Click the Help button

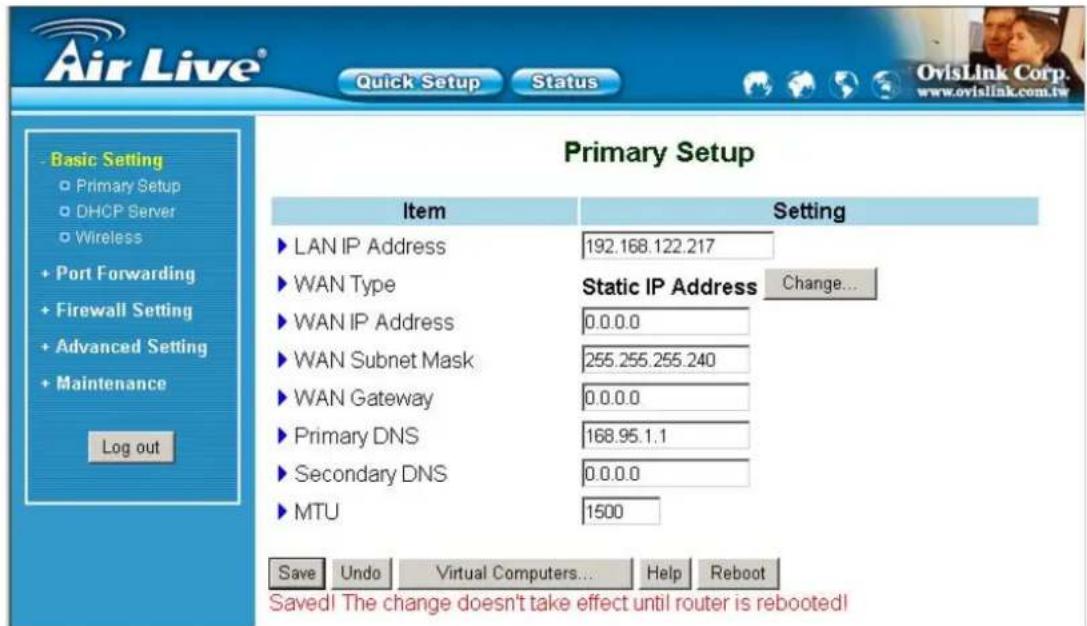(664, 573)
